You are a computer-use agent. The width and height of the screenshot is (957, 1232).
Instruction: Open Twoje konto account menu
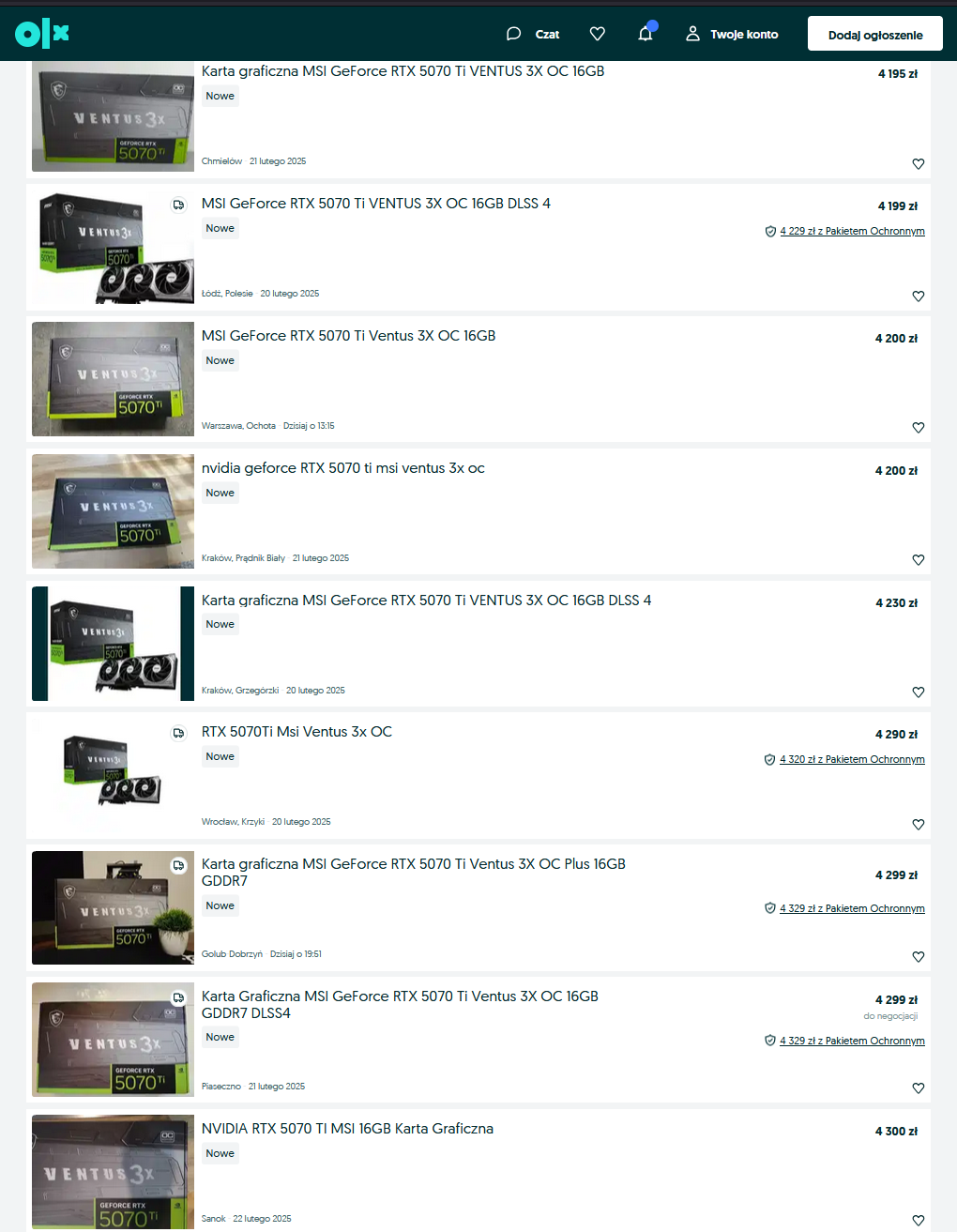732,34
